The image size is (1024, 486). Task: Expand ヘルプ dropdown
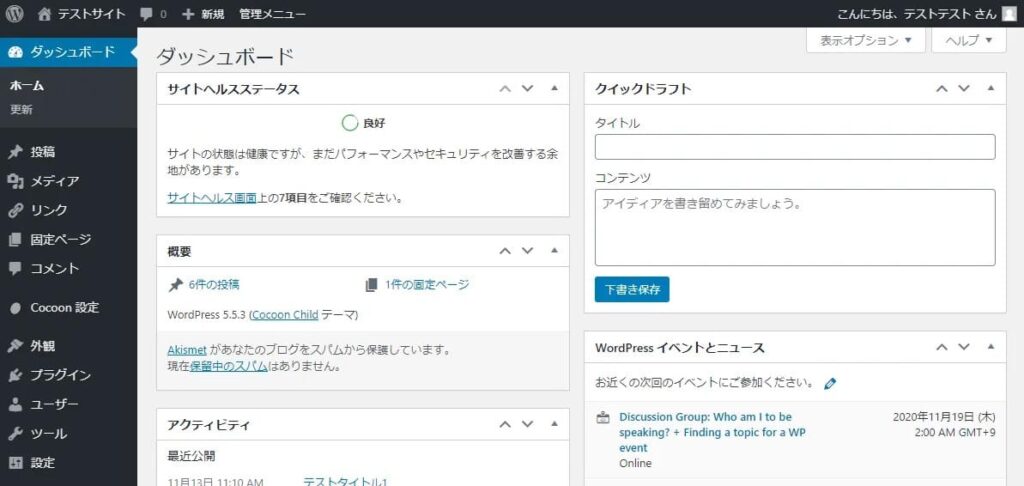(968, 40)
